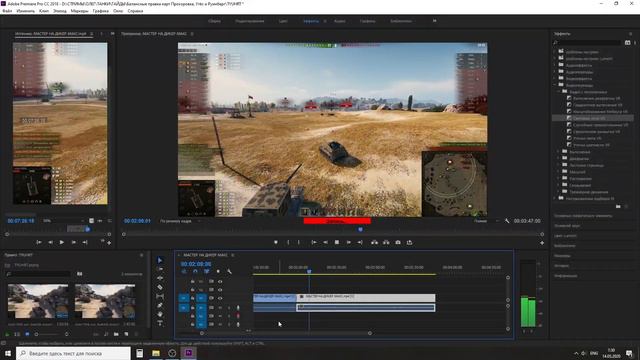Expand the Растворение transitions folder
This screenshot has width=640, height=360.
[559, 178]
